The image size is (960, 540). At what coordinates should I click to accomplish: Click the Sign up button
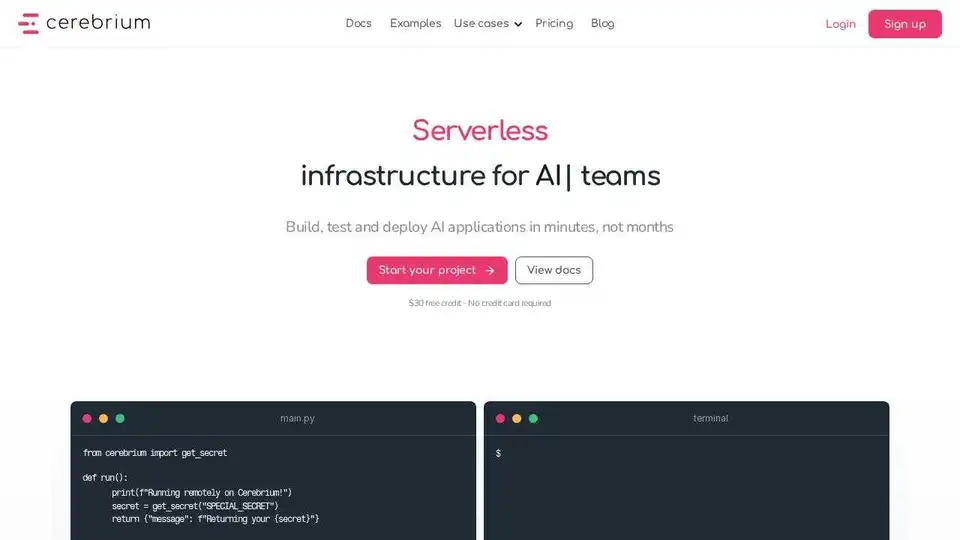tap(905, 24)
